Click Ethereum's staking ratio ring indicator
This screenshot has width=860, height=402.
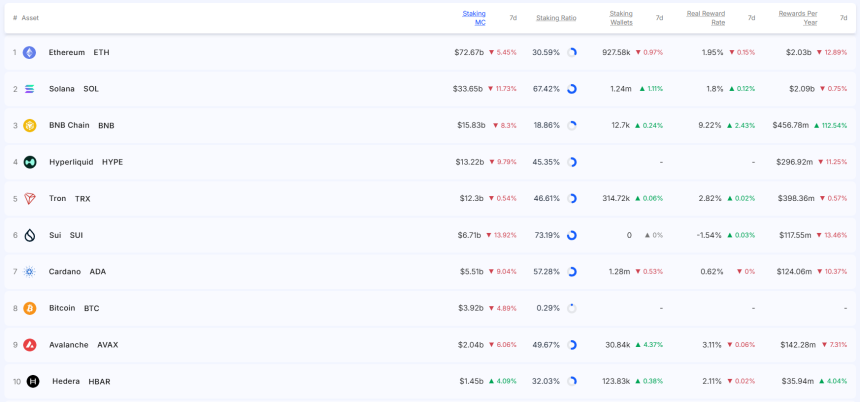tap(572, 53)
